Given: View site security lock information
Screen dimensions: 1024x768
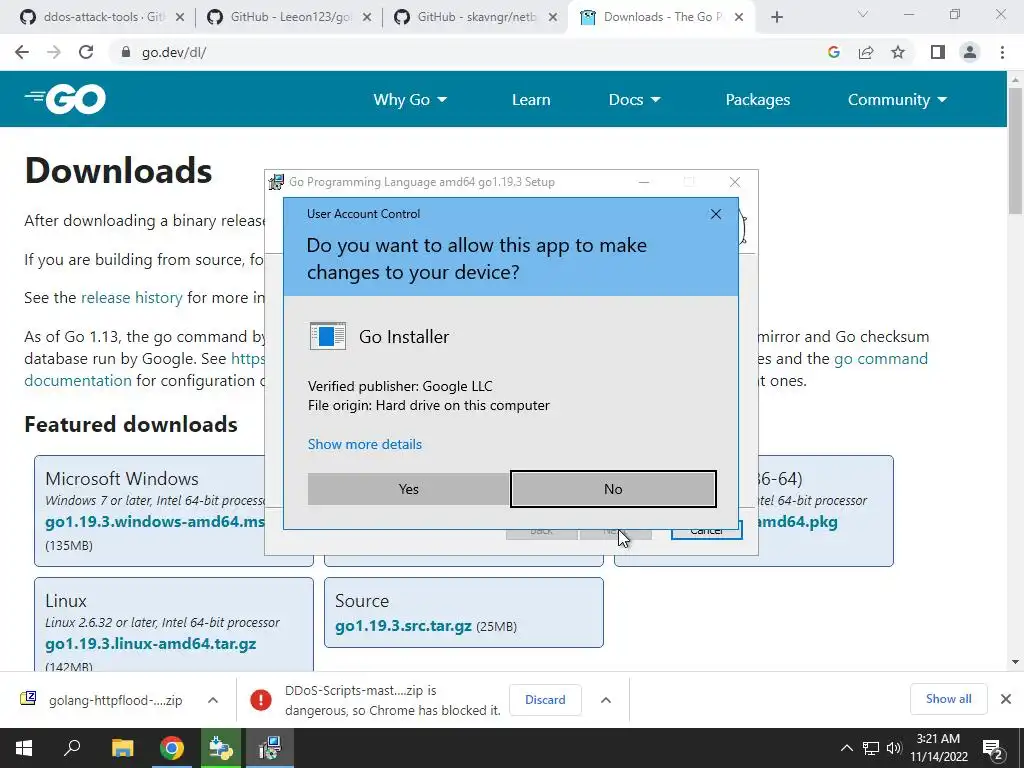Looking at the screenshot, I should point(126,52).
